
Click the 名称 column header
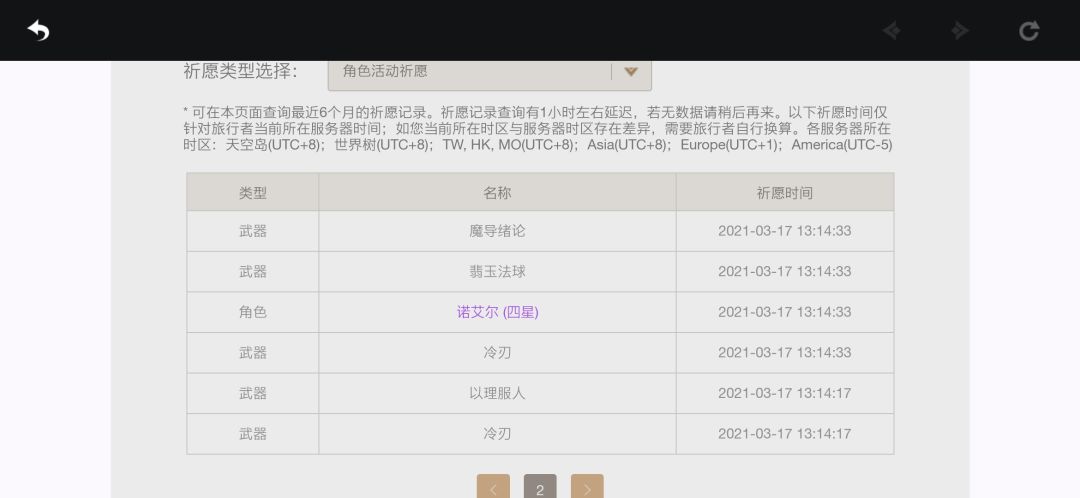497,193
